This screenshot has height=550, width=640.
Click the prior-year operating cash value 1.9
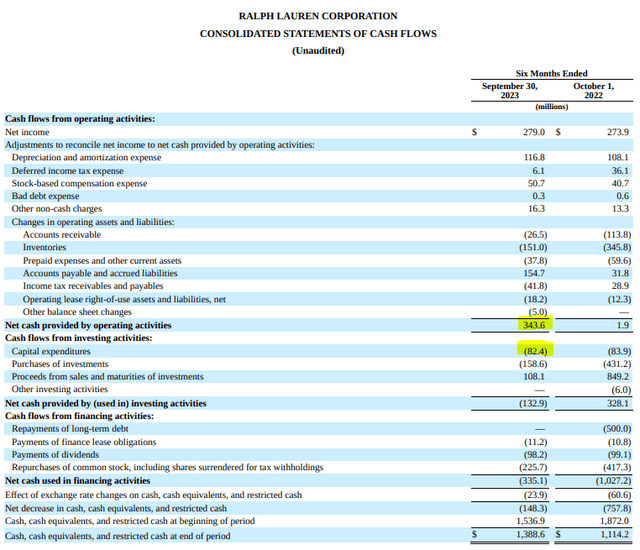click(x=623, y=325)
